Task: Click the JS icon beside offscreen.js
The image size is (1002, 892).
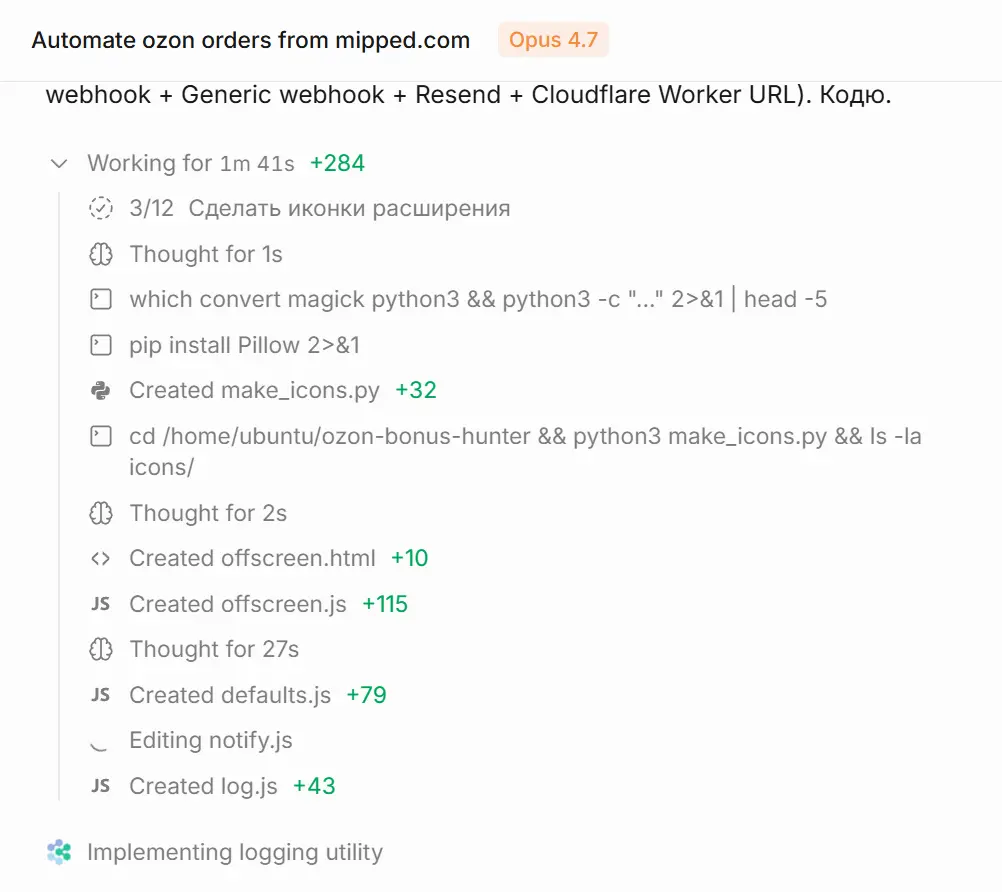Action: [x=101, y=604]
